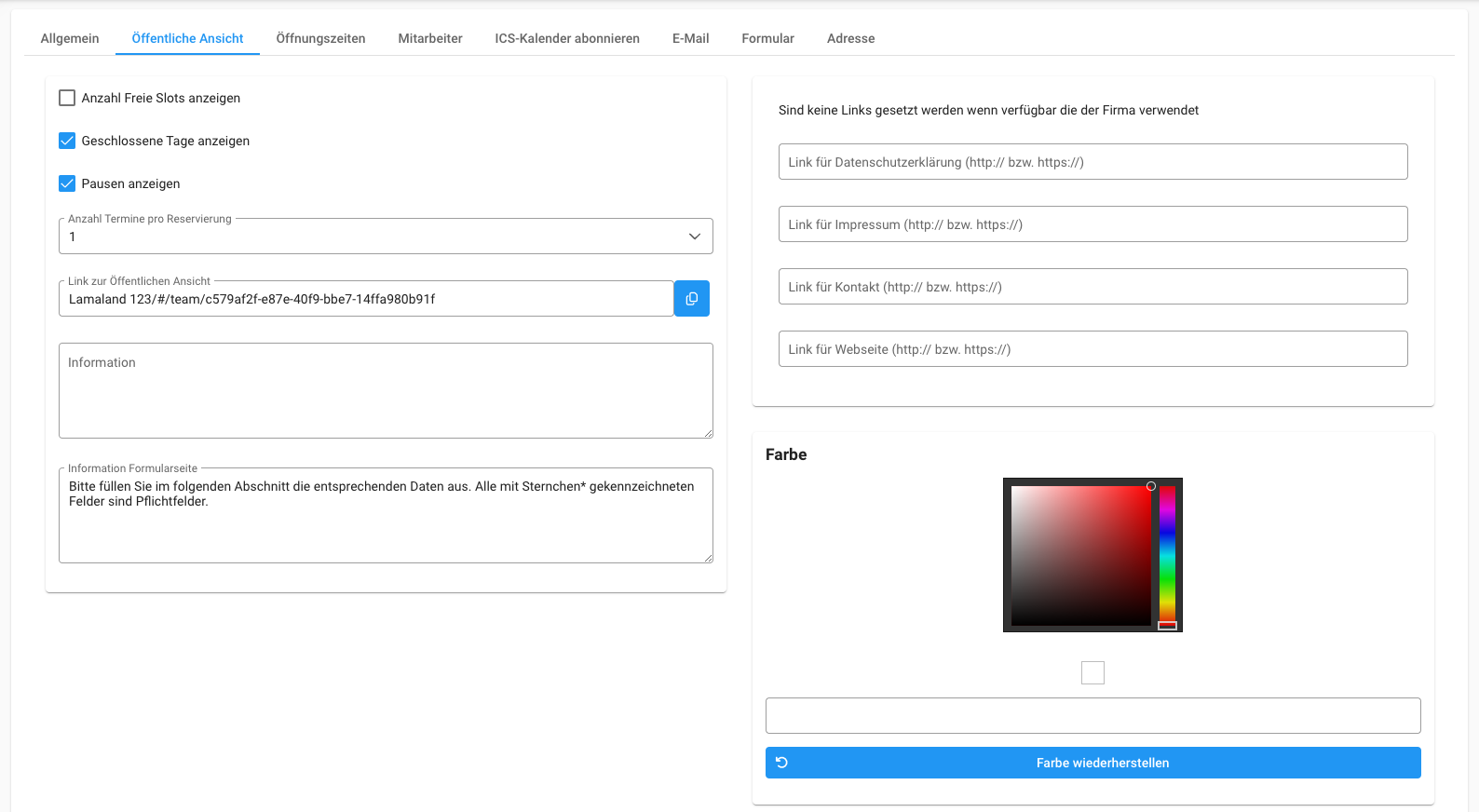Select the E-Mail tab
Image resolution: width=1479 pixels, height=812 pixels.
690,38
